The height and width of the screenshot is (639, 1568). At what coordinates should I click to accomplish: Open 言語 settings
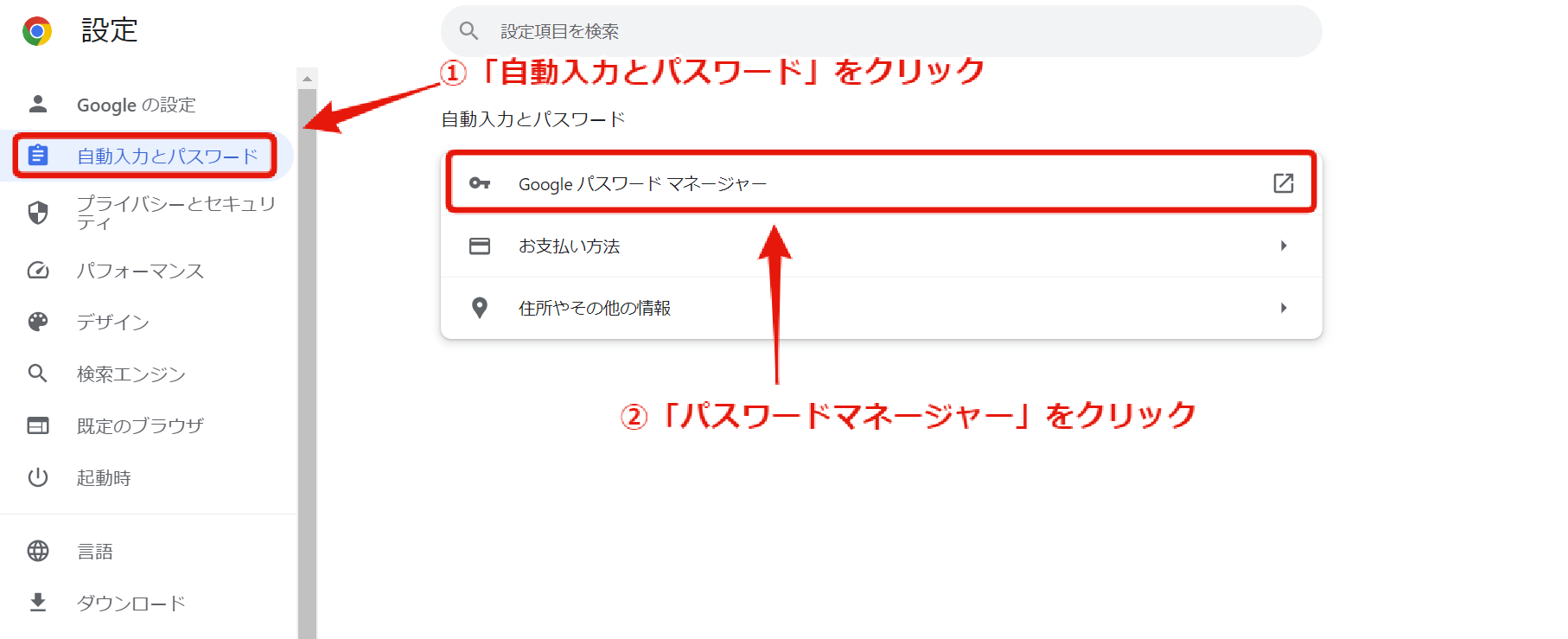point(95,551)
